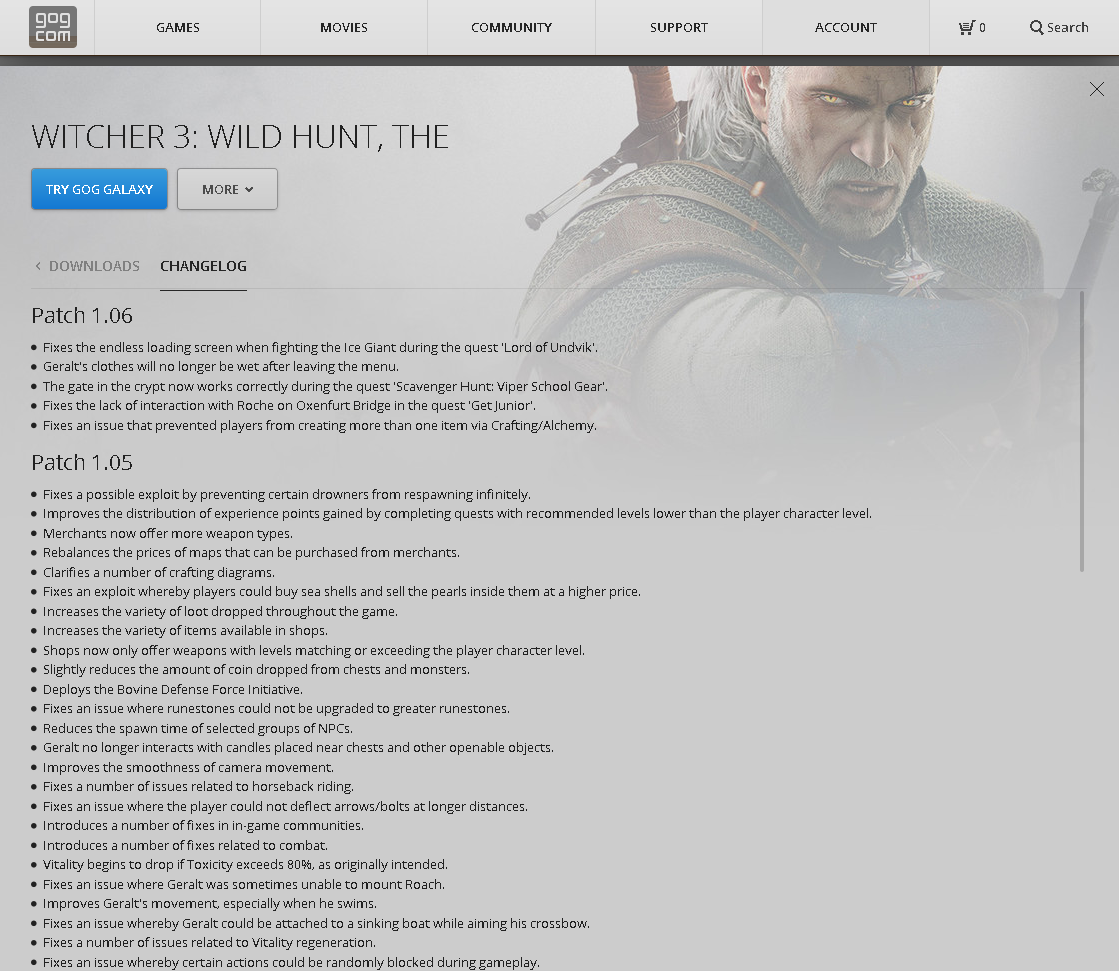Click the Patch 1.05 heading
Viewport: 1119px width, 971px height.
click(x=82, y=462)
